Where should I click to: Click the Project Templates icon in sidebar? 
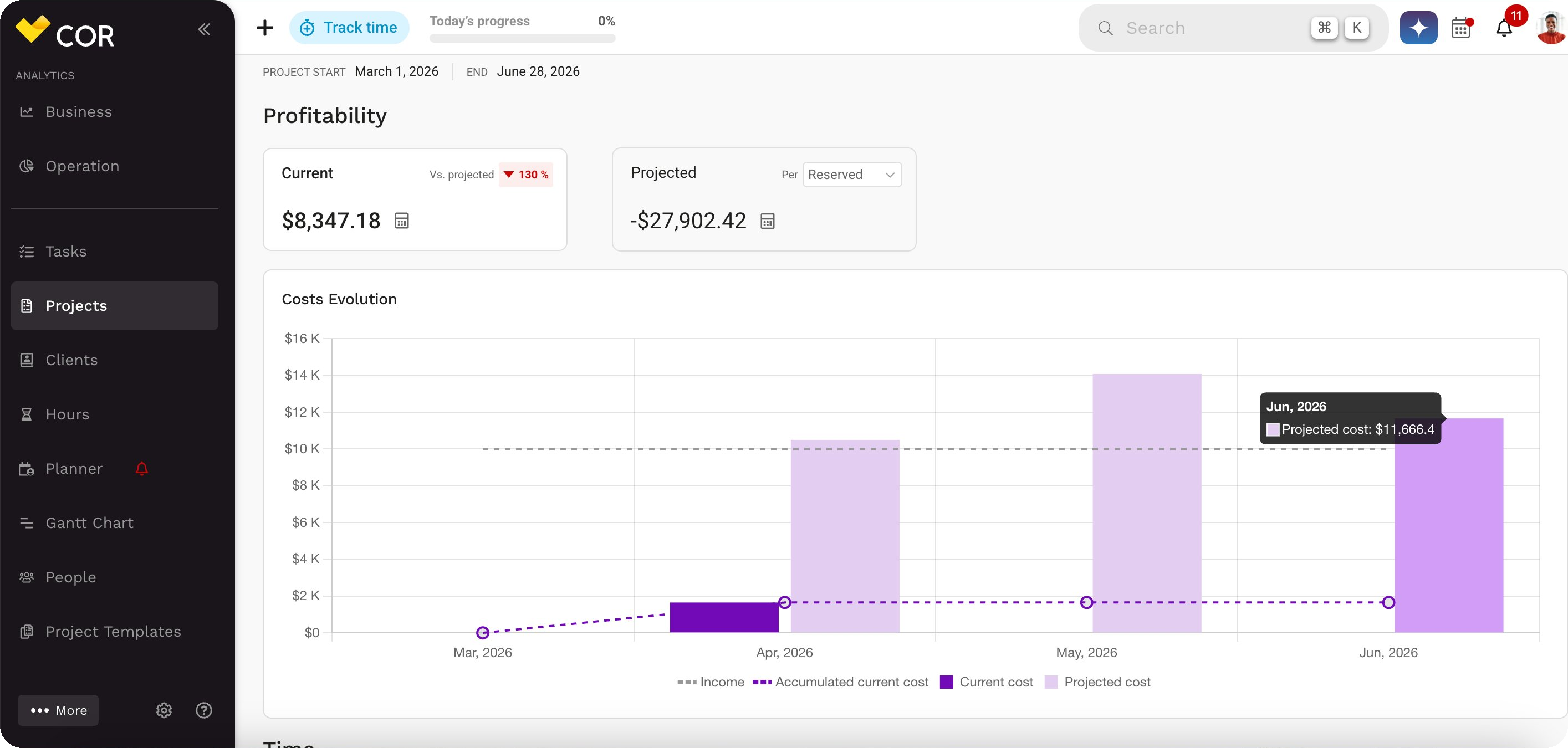[26, 631]
